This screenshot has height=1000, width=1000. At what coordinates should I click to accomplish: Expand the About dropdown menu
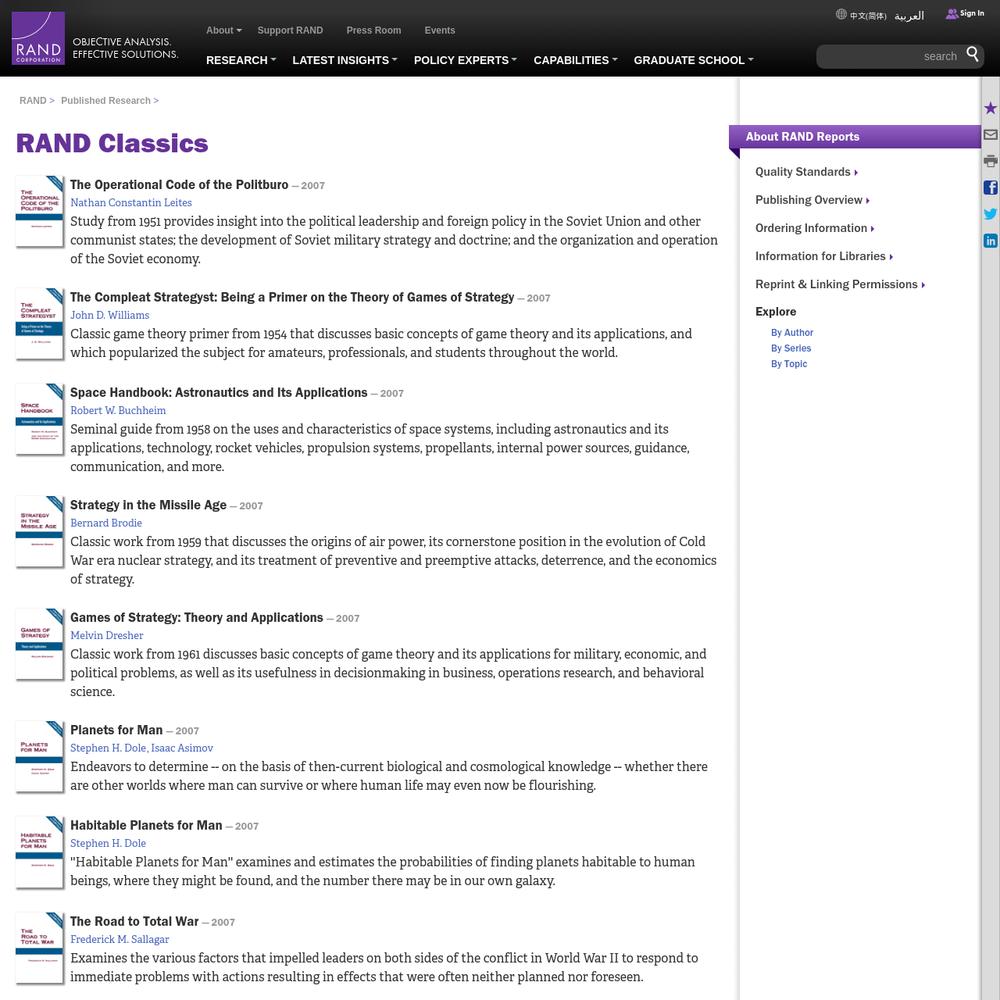pyautogui.click(x=224, y=30)
